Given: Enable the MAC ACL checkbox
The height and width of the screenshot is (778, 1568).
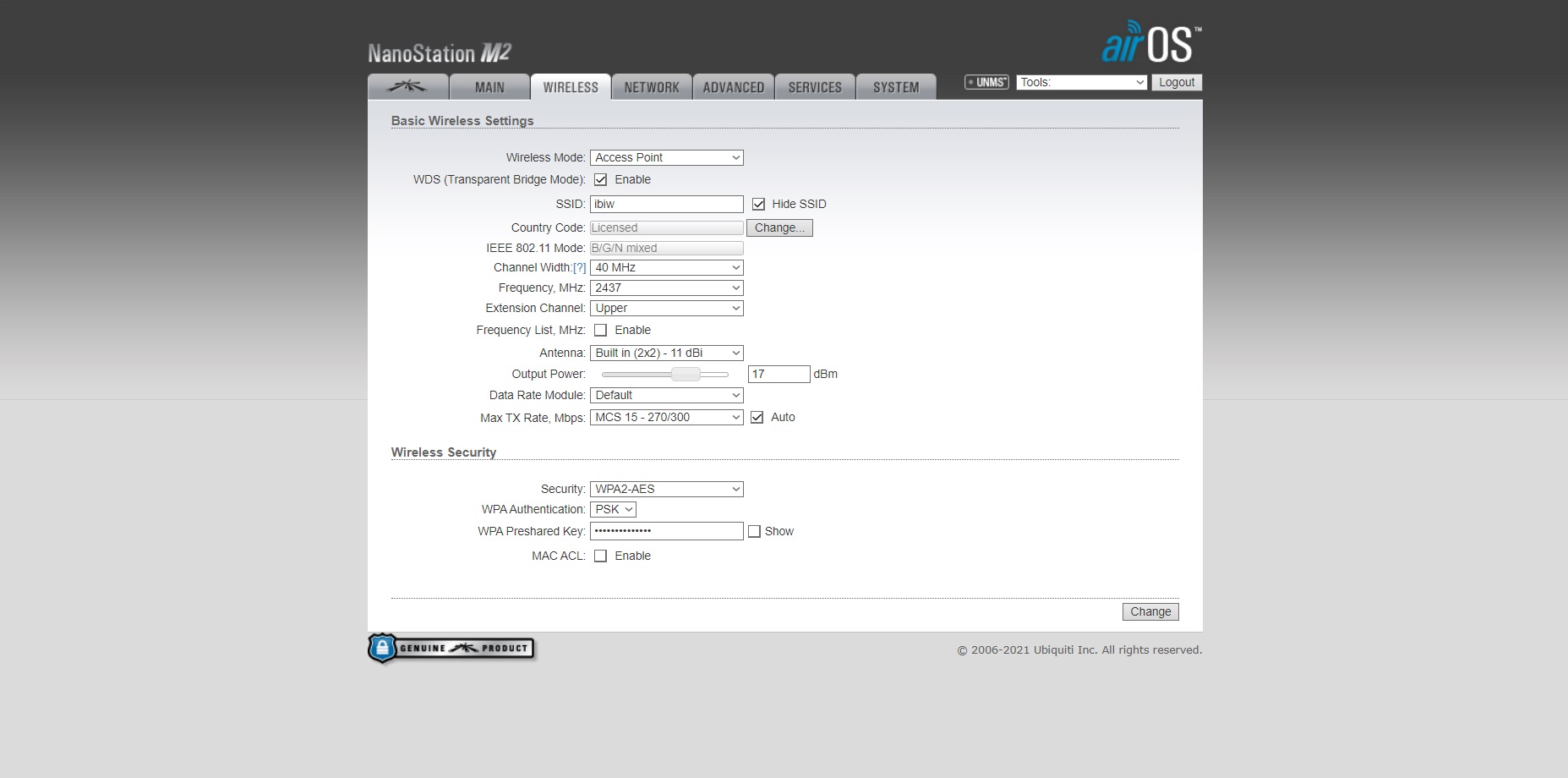Looking at the screenshot, I should pyautogui.click(x=601, y=556).
